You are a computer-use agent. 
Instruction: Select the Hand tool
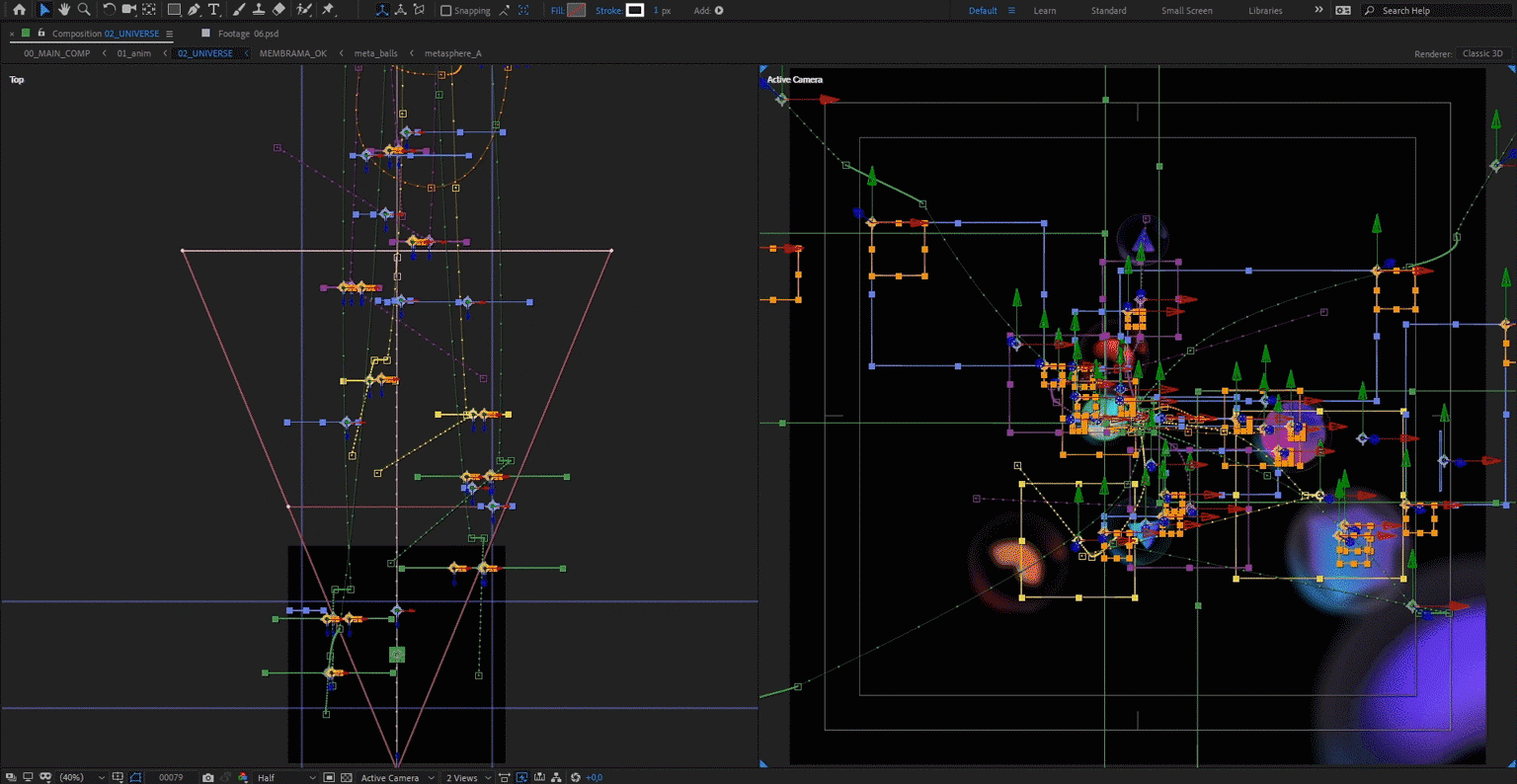coord(64,10)
